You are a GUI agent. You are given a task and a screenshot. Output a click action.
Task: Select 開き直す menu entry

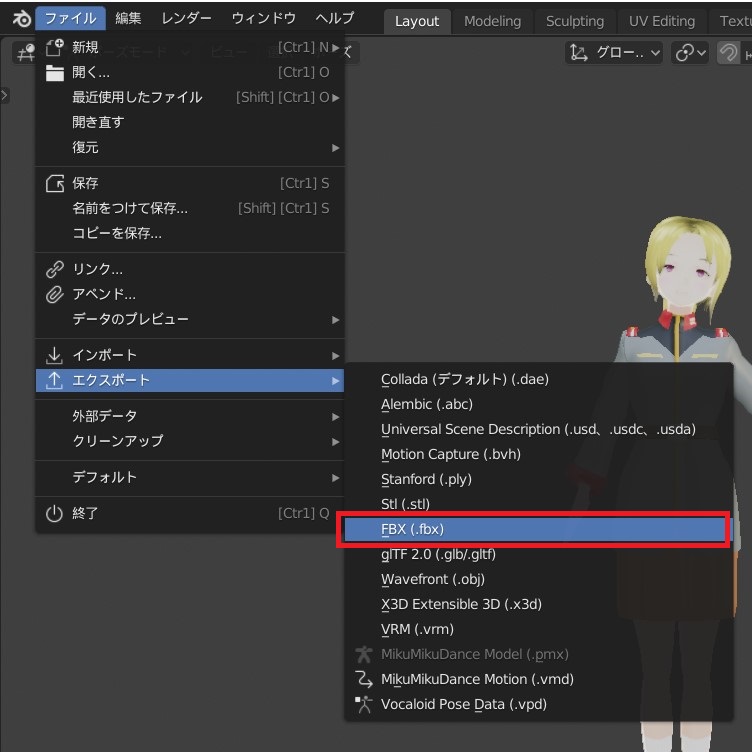point(190,122)
